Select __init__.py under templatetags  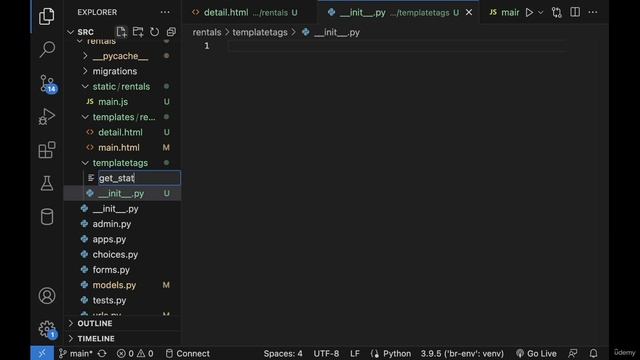click(122, 193)
